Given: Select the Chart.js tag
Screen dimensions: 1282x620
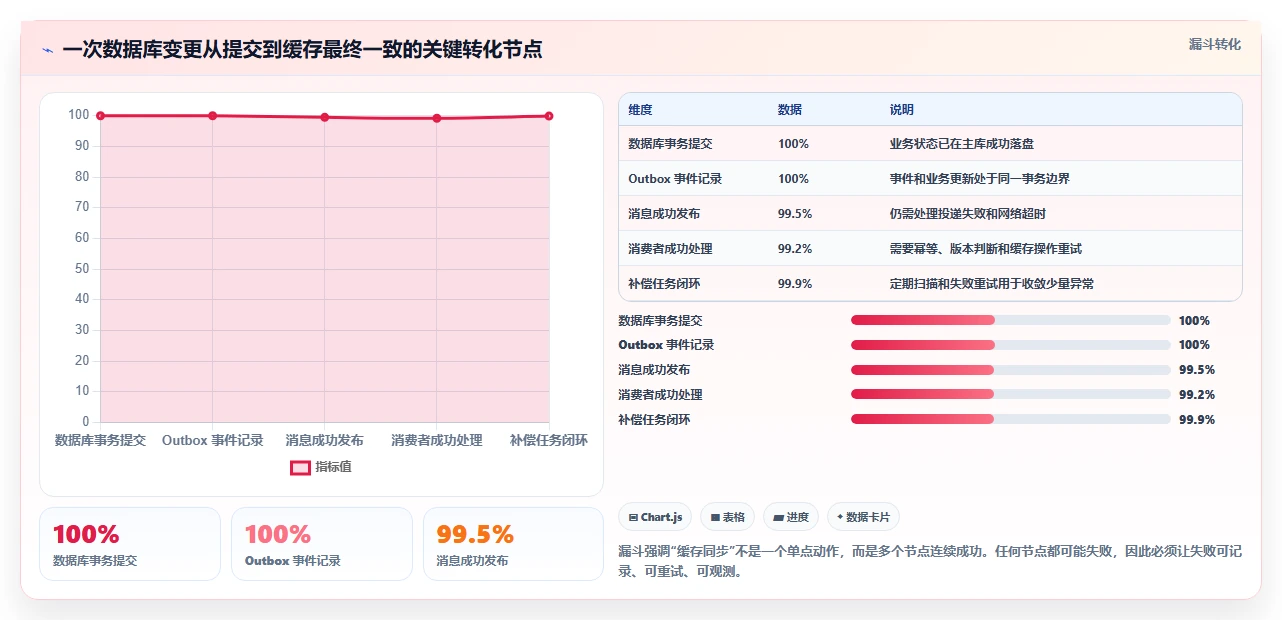Looking at the screenshot, I should coord(655,517).
